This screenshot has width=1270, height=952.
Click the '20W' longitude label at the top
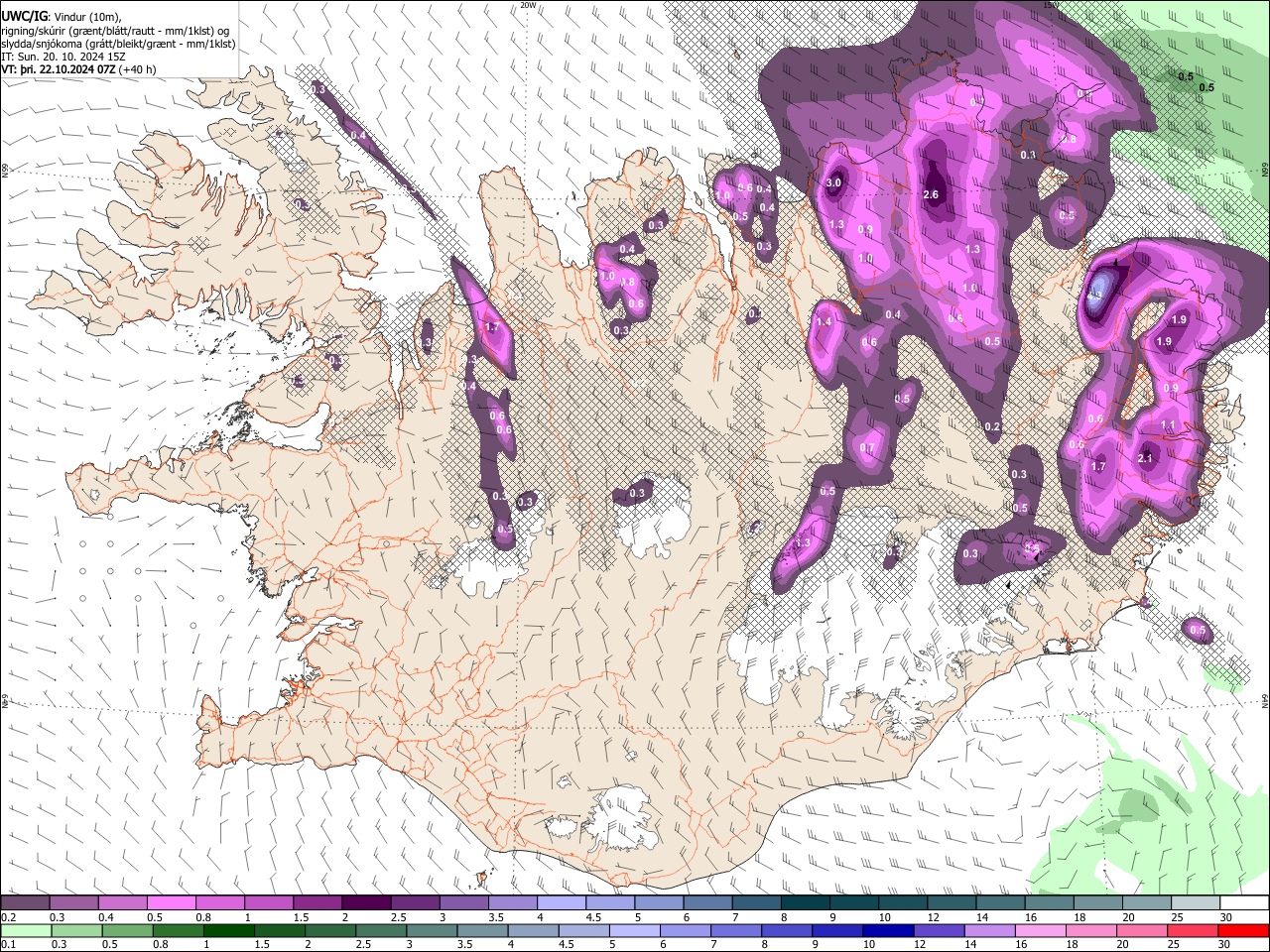[528, 4]
